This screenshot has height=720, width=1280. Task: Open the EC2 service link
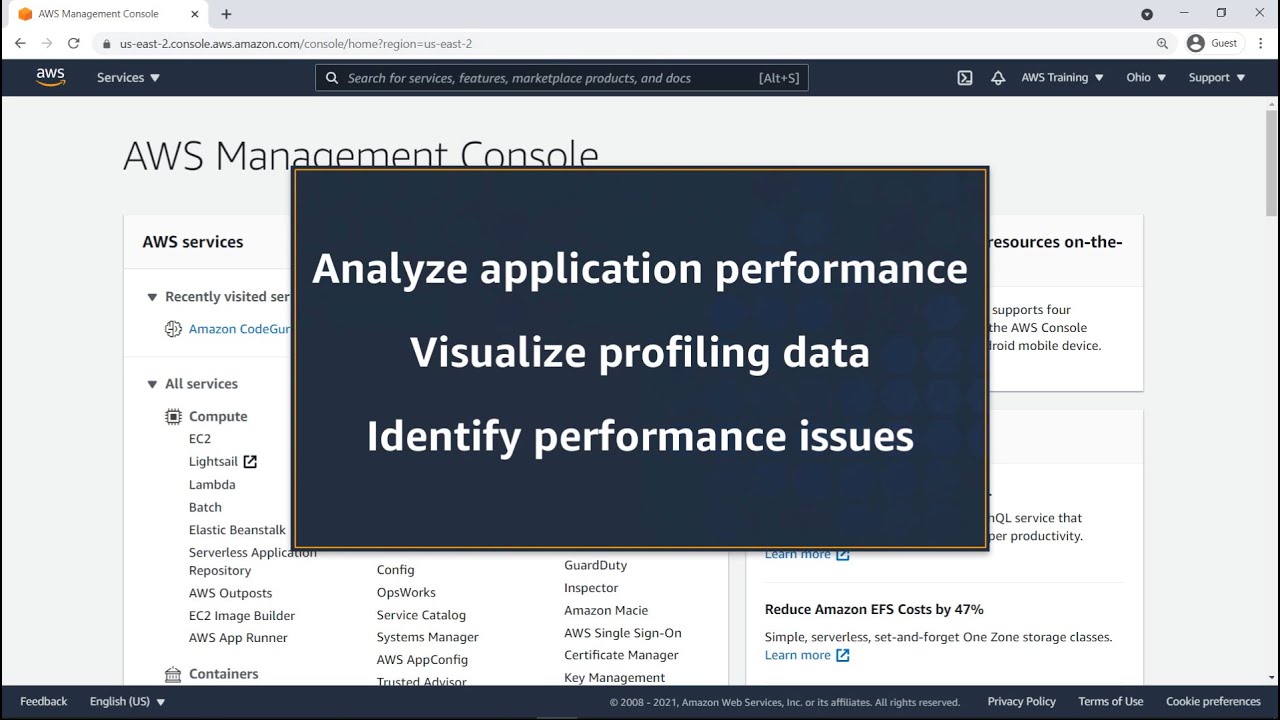[x=200, y=439]
